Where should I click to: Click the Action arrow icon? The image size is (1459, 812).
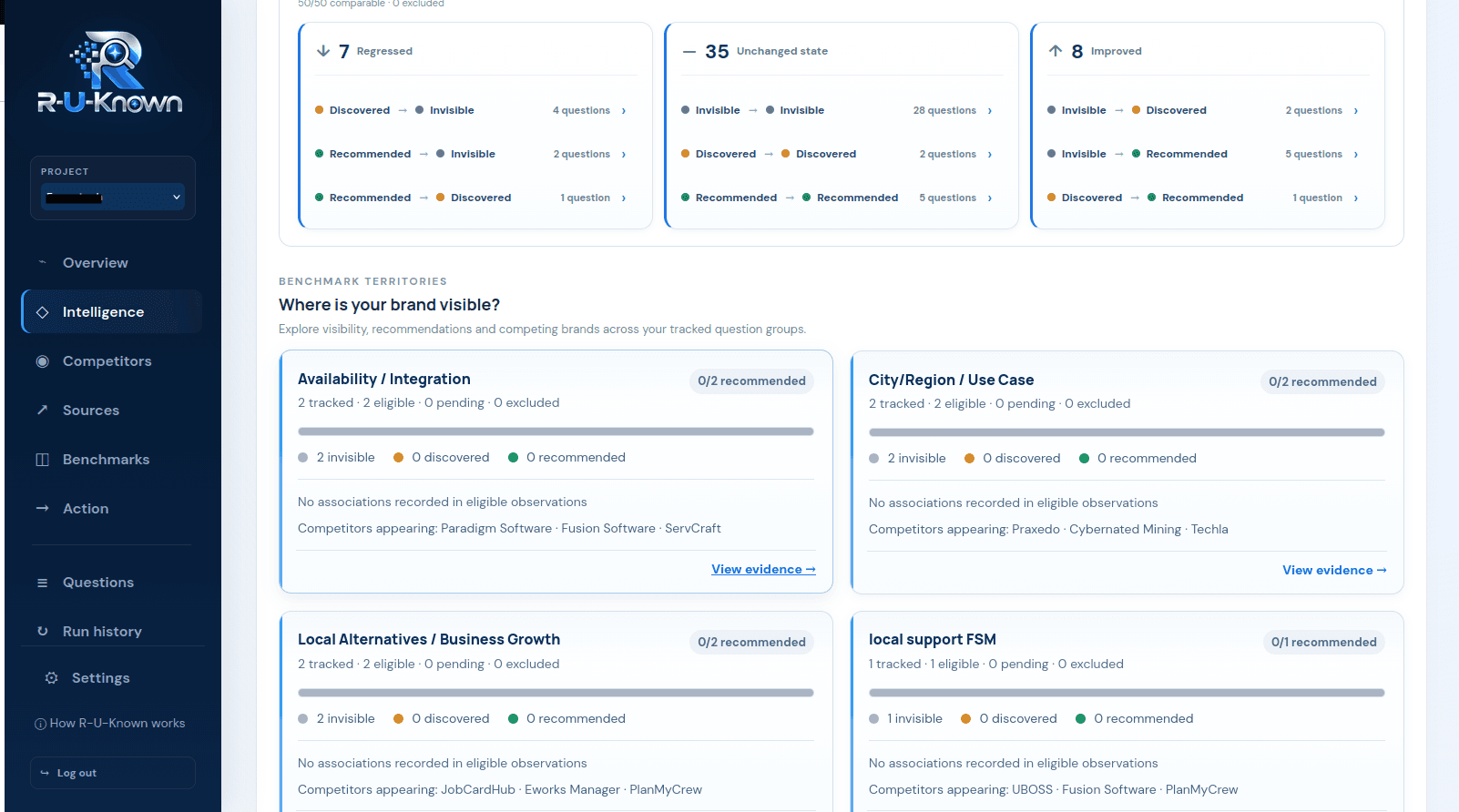click(42, 508)
